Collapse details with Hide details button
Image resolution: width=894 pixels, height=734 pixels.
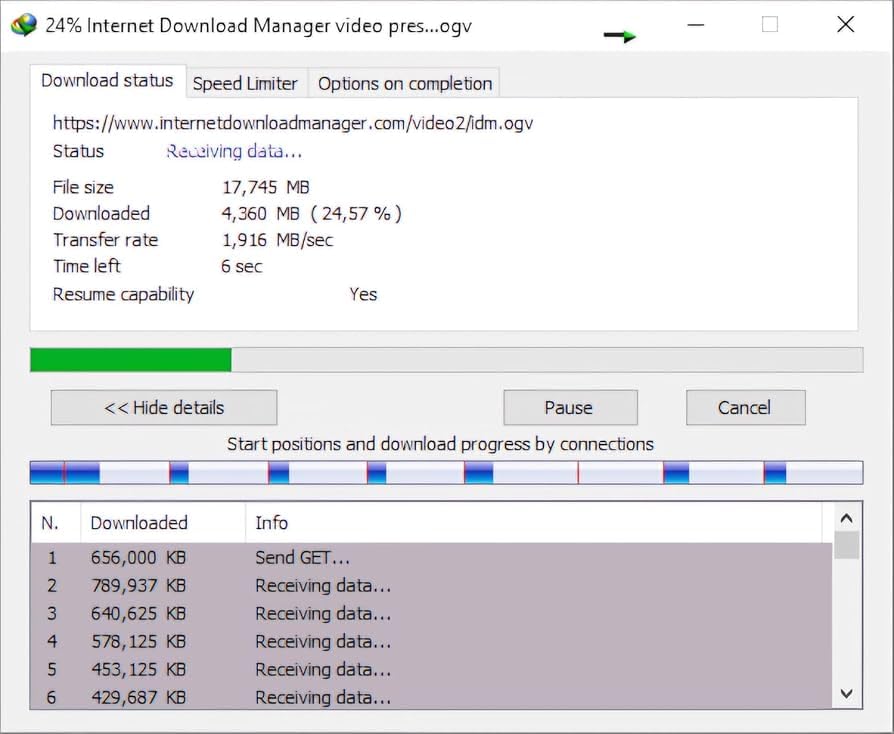click(164, 407)
